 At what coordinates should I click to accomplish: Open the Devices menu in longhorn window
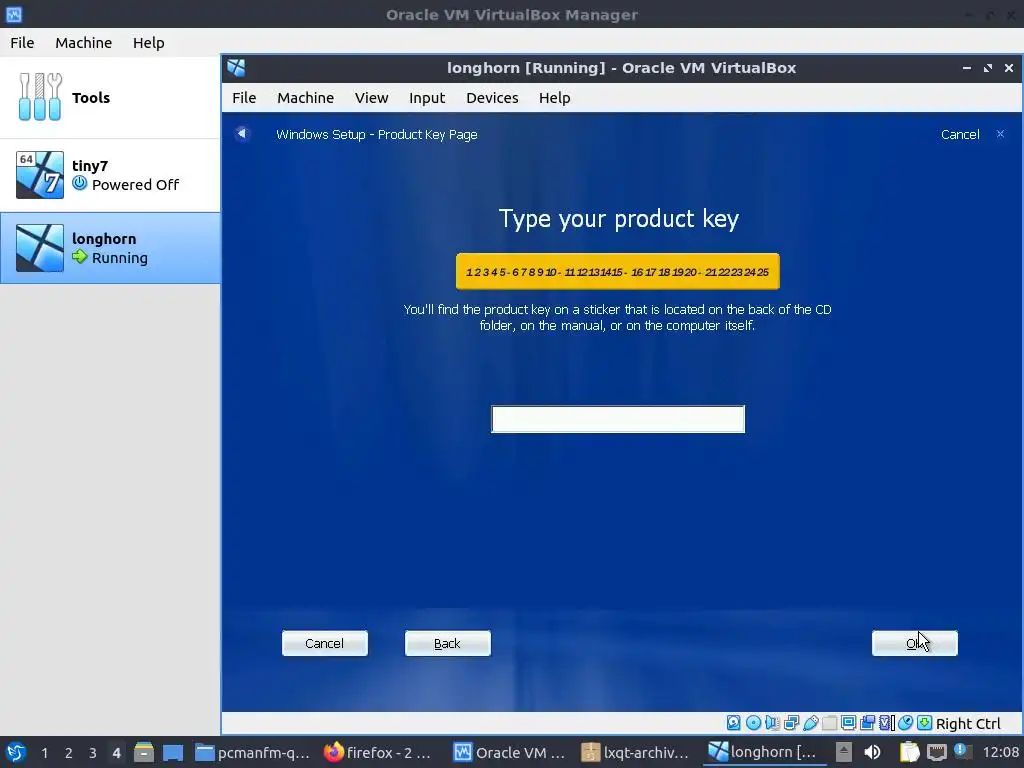[492, 97]
